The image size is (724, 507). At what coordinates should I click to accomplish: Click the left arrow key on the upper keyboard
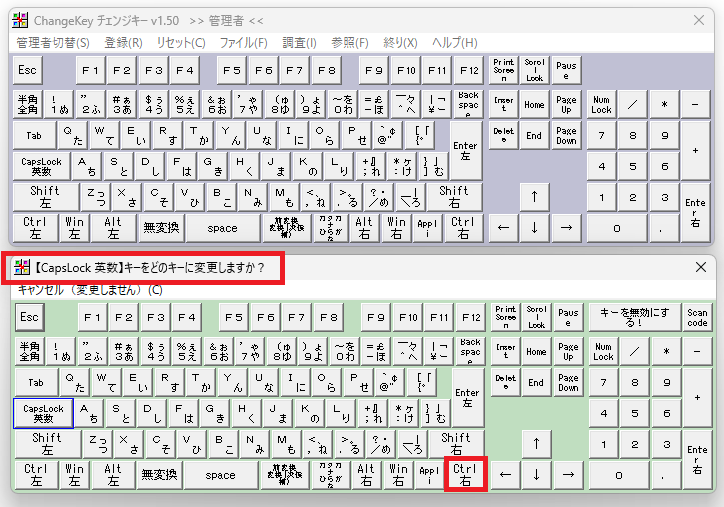pos(503,228)
